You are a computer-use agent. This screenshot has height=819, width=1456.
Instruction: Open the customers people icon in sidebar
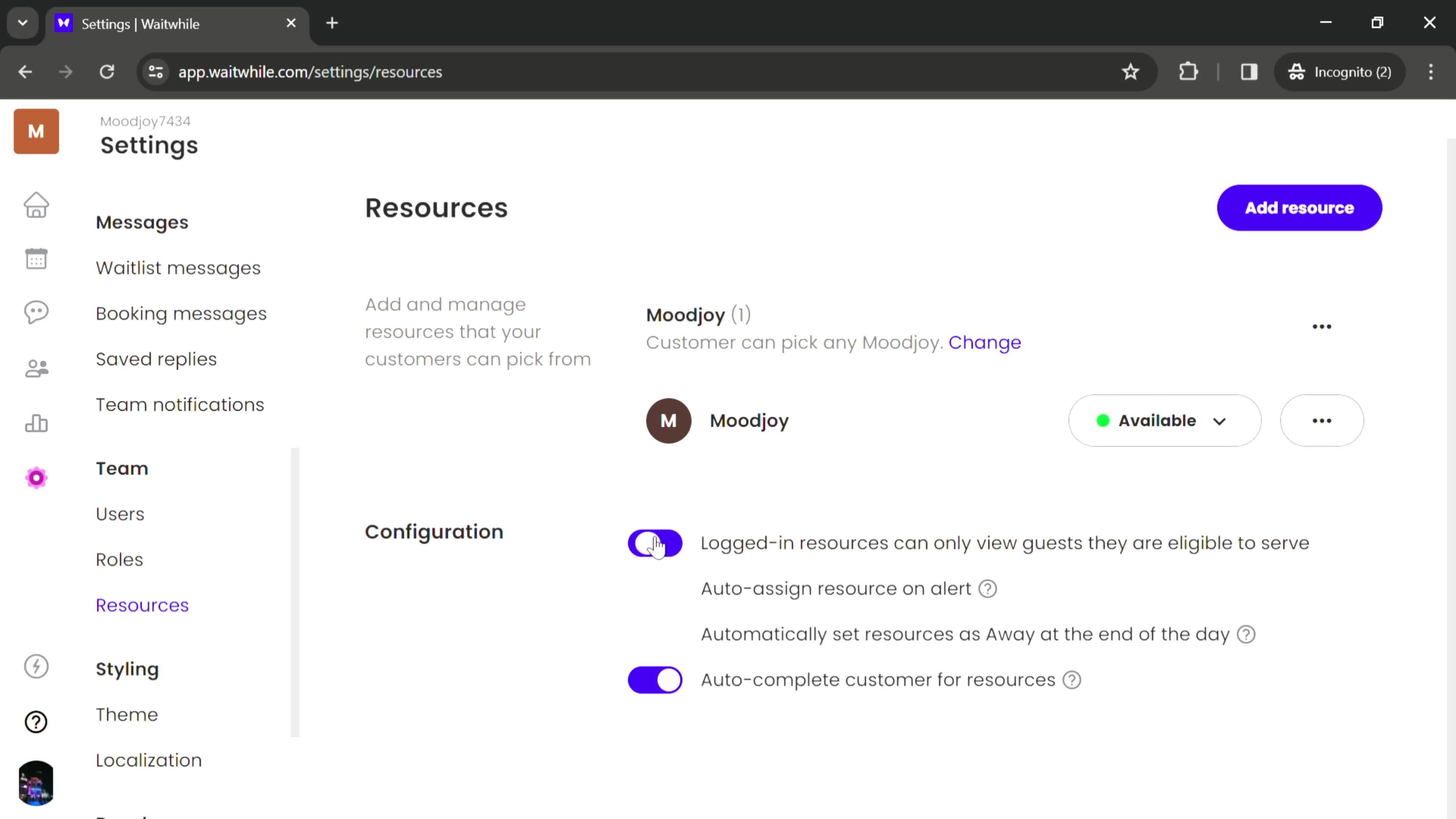(x=36, y=369)
